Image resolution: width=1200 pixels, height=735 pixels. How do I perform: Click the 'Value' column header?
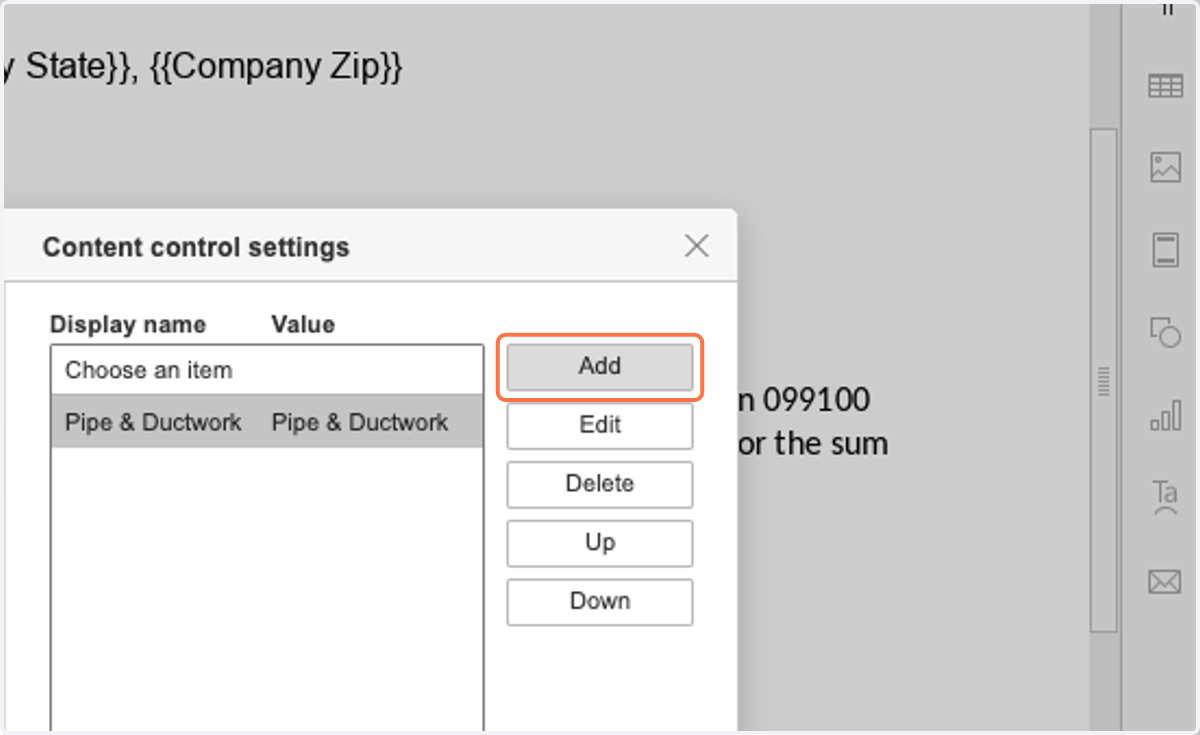[303, 325]
